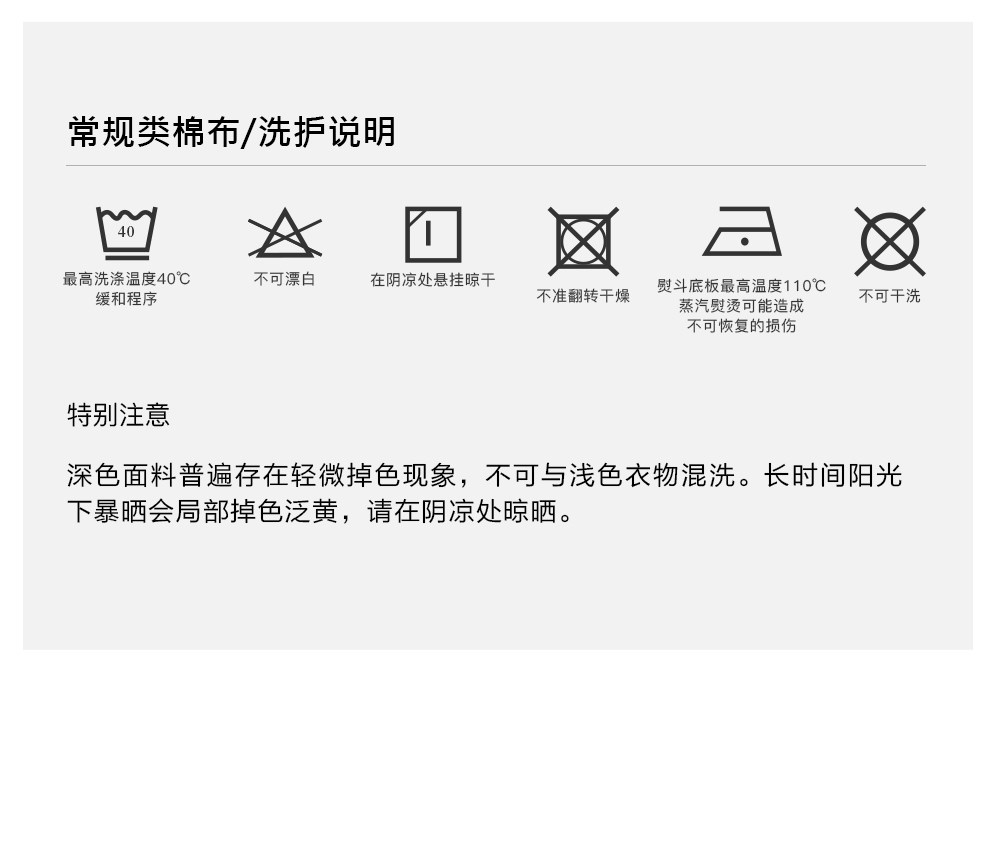This screenshot has height=859, width=1000.
Task: Select the 在阴凉处悬挂晾干 caption
Action: click(x=432, y=279)
